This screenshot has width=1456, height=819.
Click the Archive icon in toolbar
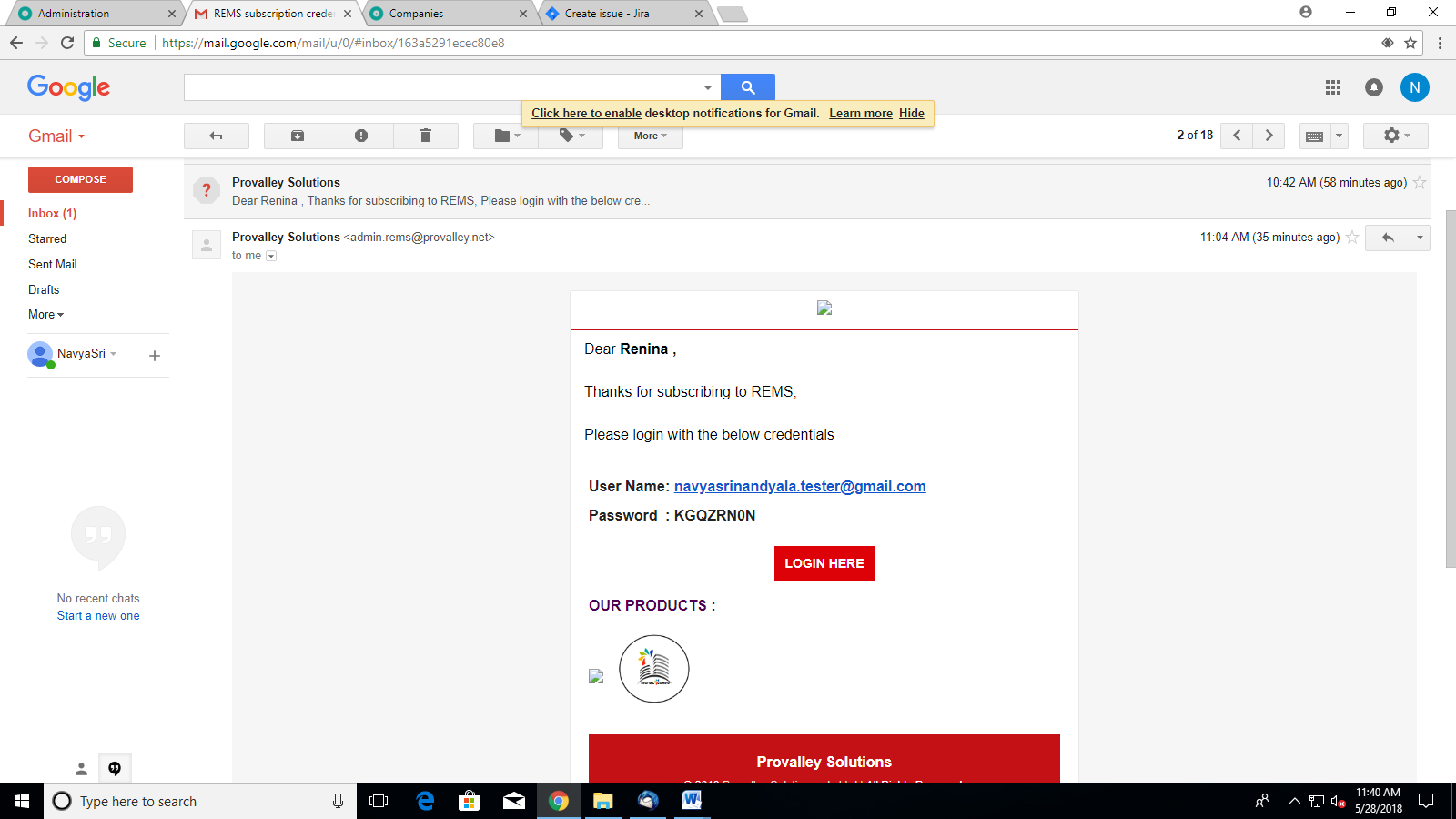tap(297, 136)
